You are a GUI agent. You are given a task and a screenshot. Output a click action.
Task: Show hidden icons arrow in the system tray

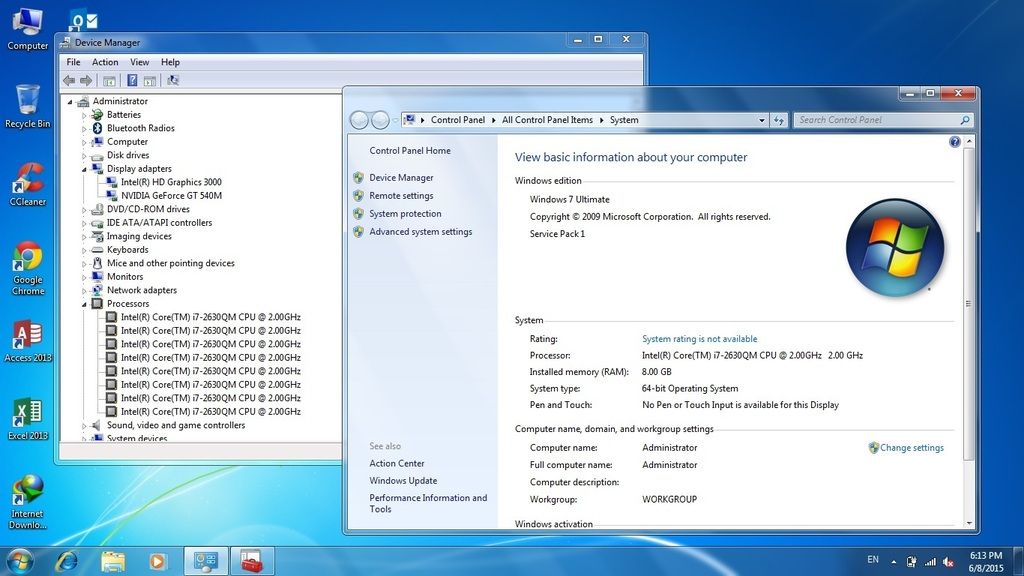point(893,560)
